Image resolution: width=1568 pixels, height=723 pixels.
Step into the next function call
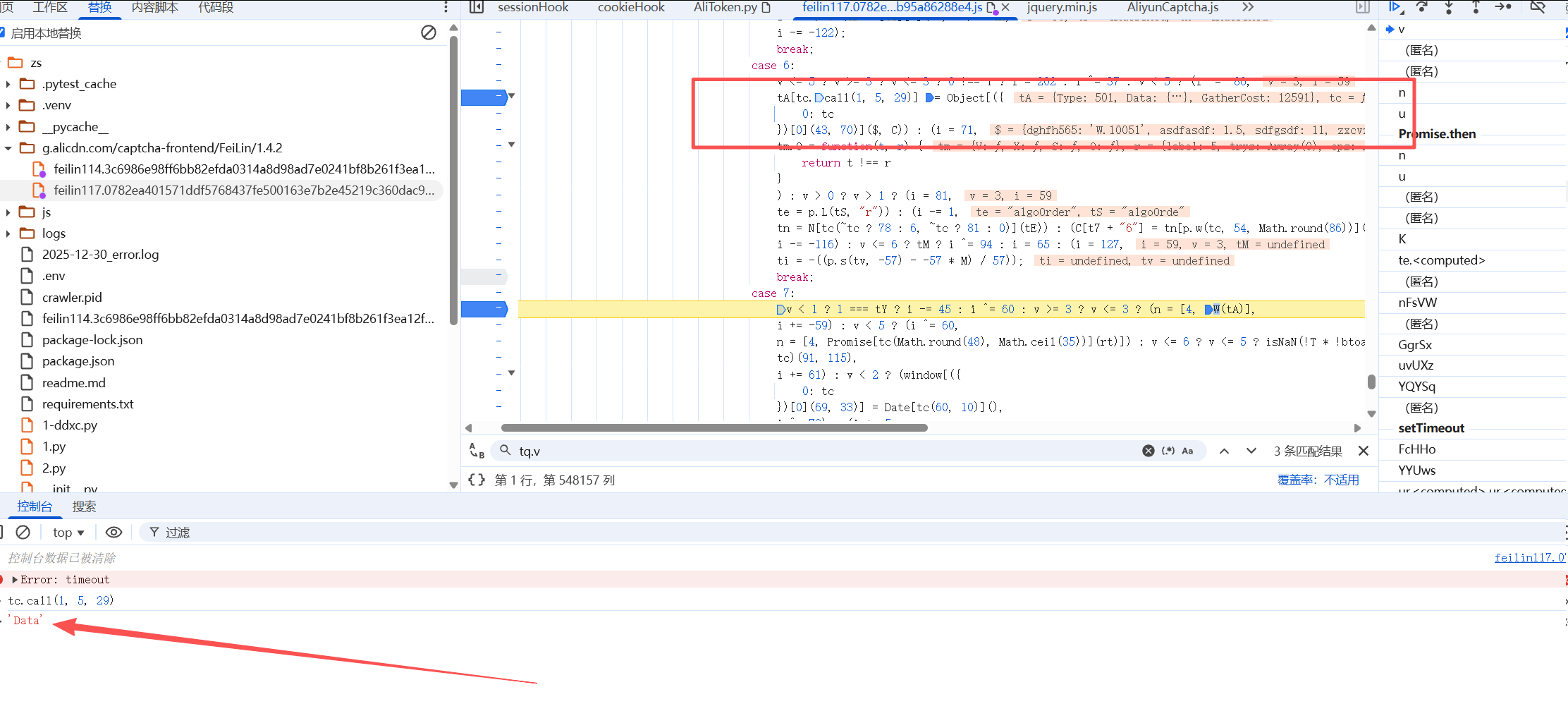point(1449,7)
